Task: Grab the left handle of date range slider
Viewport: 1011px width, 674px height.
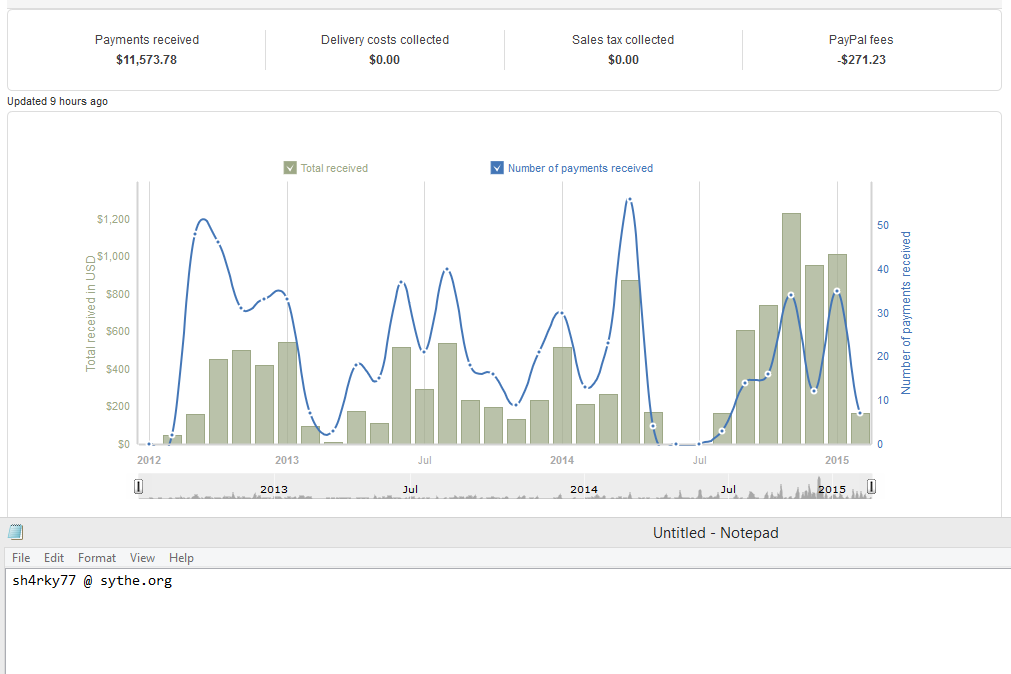Action: coord(139,486)
